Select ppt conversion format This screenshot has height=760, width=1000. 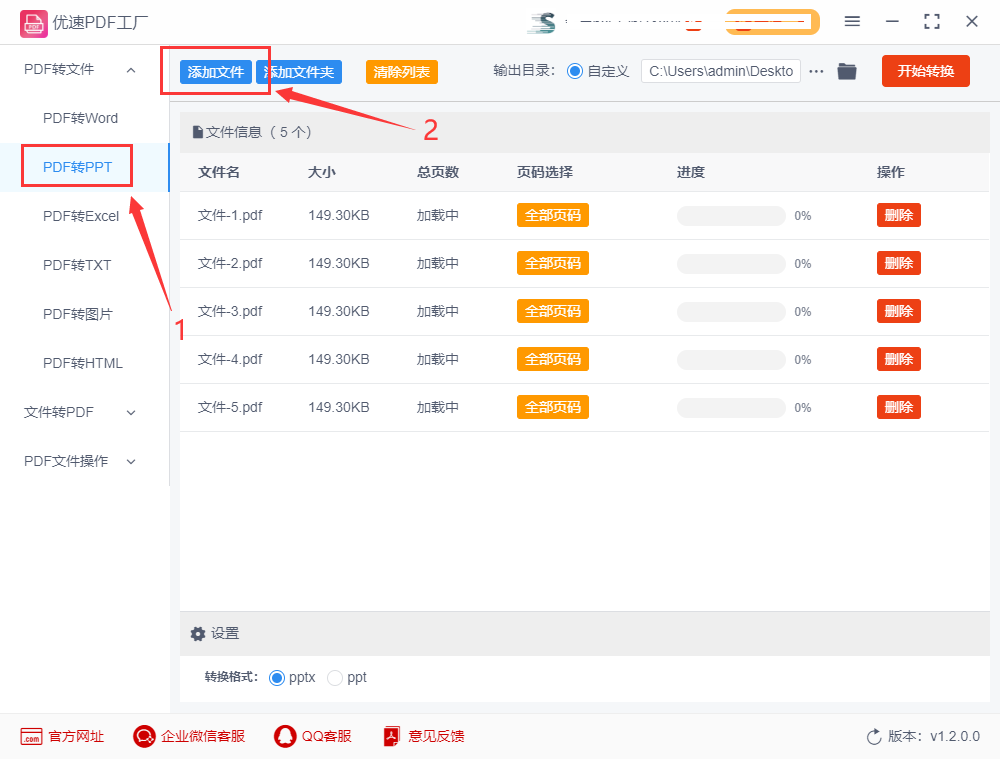pyautogui.click(x=335, y=678)
